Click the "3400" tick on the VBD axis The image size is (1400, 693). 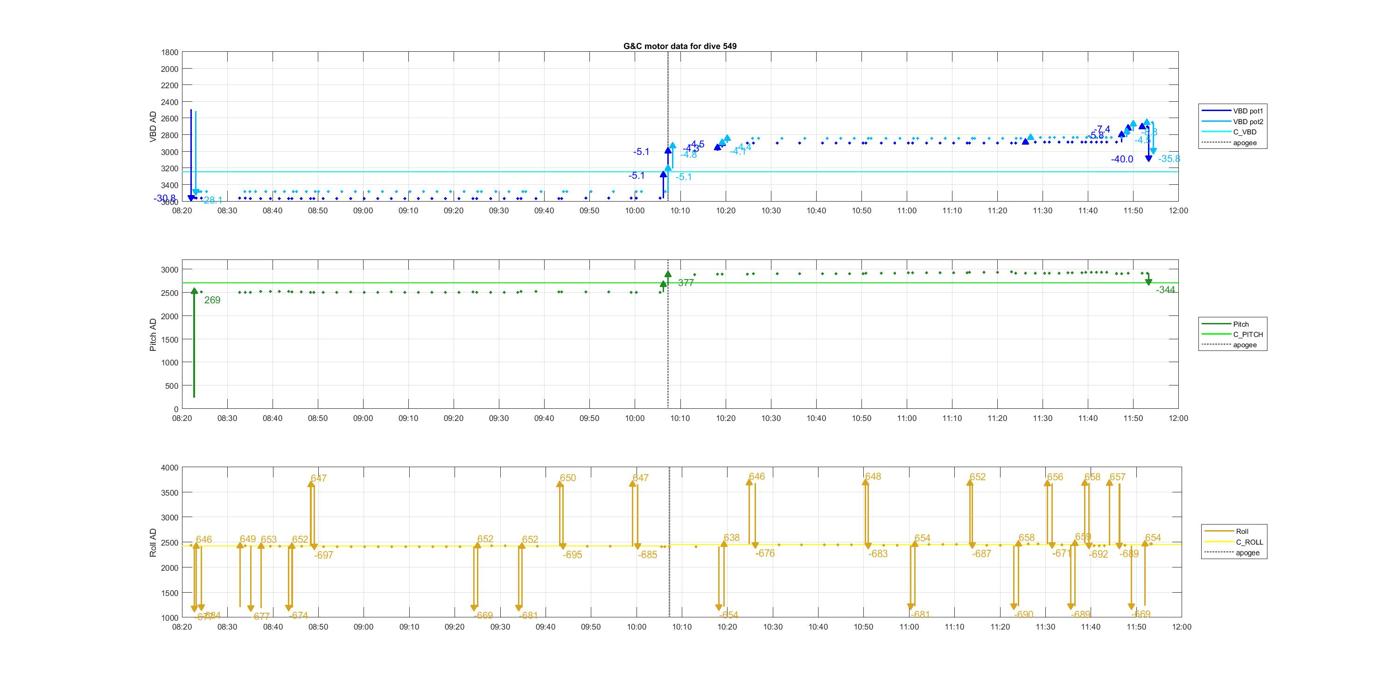170,185
